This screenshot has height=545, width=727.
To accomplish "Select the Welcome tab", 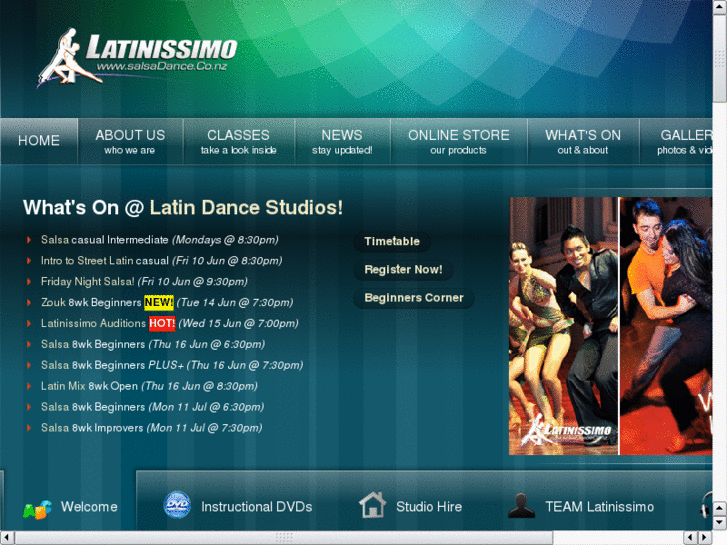I will [70, 507].
